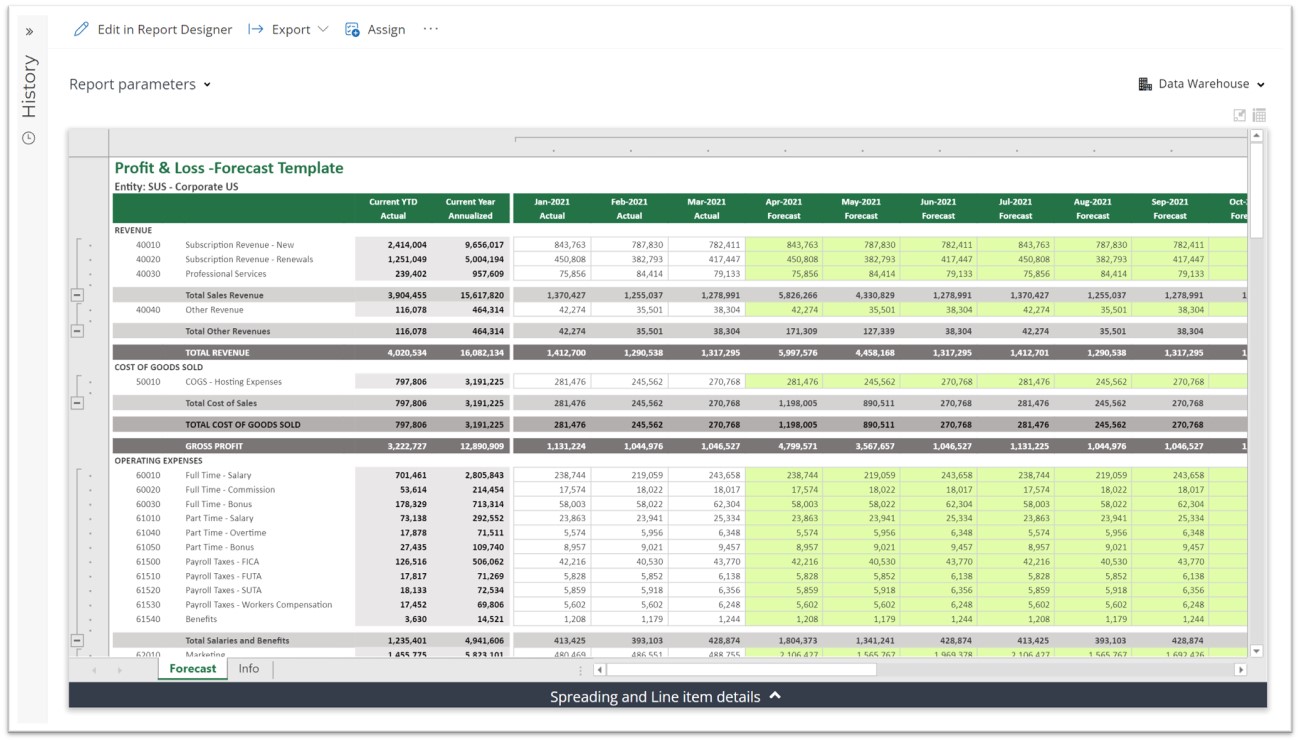
Task: Click the horizontal scrollbar thumb
Action: (740, 670)
